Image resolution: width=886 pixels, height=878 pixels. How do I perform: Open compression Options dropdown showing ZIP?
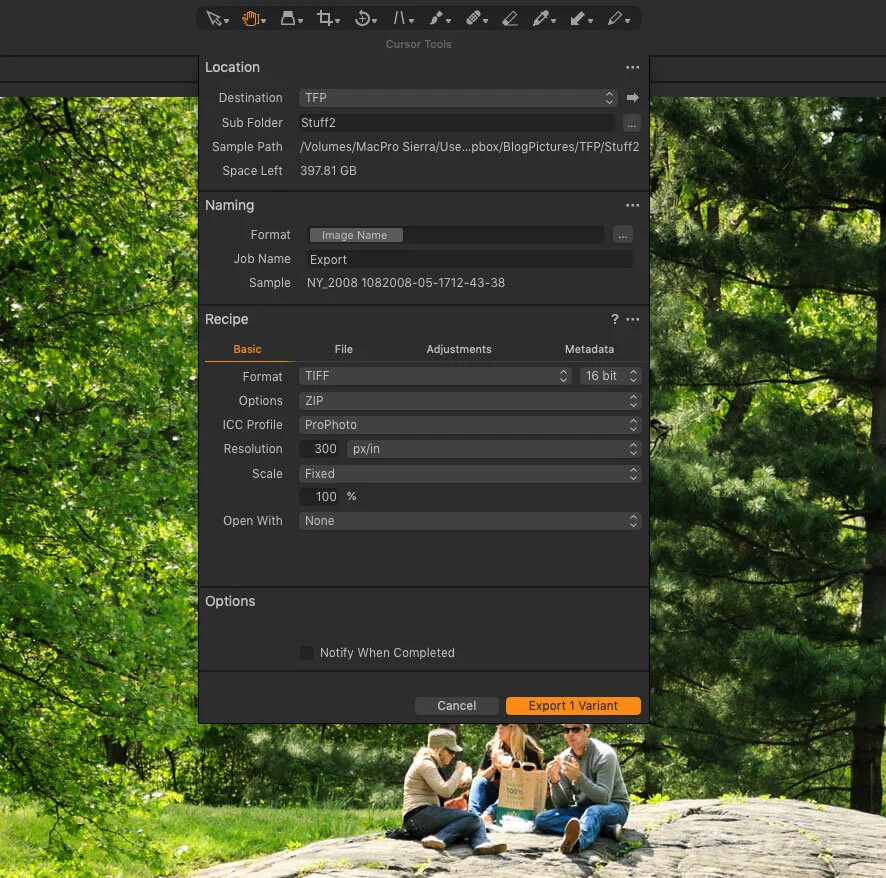(470, 401)
